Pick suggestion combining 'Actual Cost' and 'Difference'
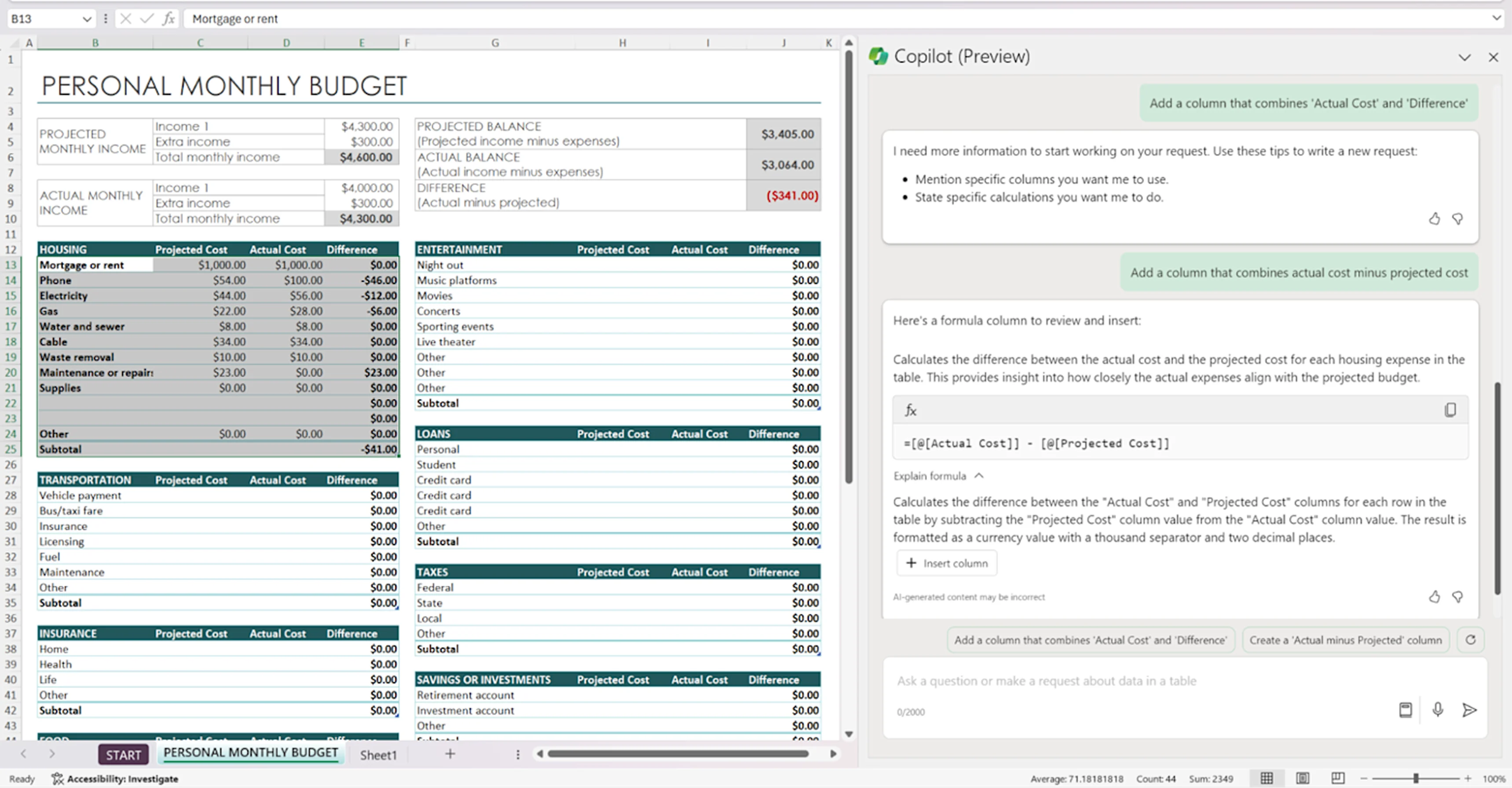This screenshot has height=788, width=1512. [1091, 640]
